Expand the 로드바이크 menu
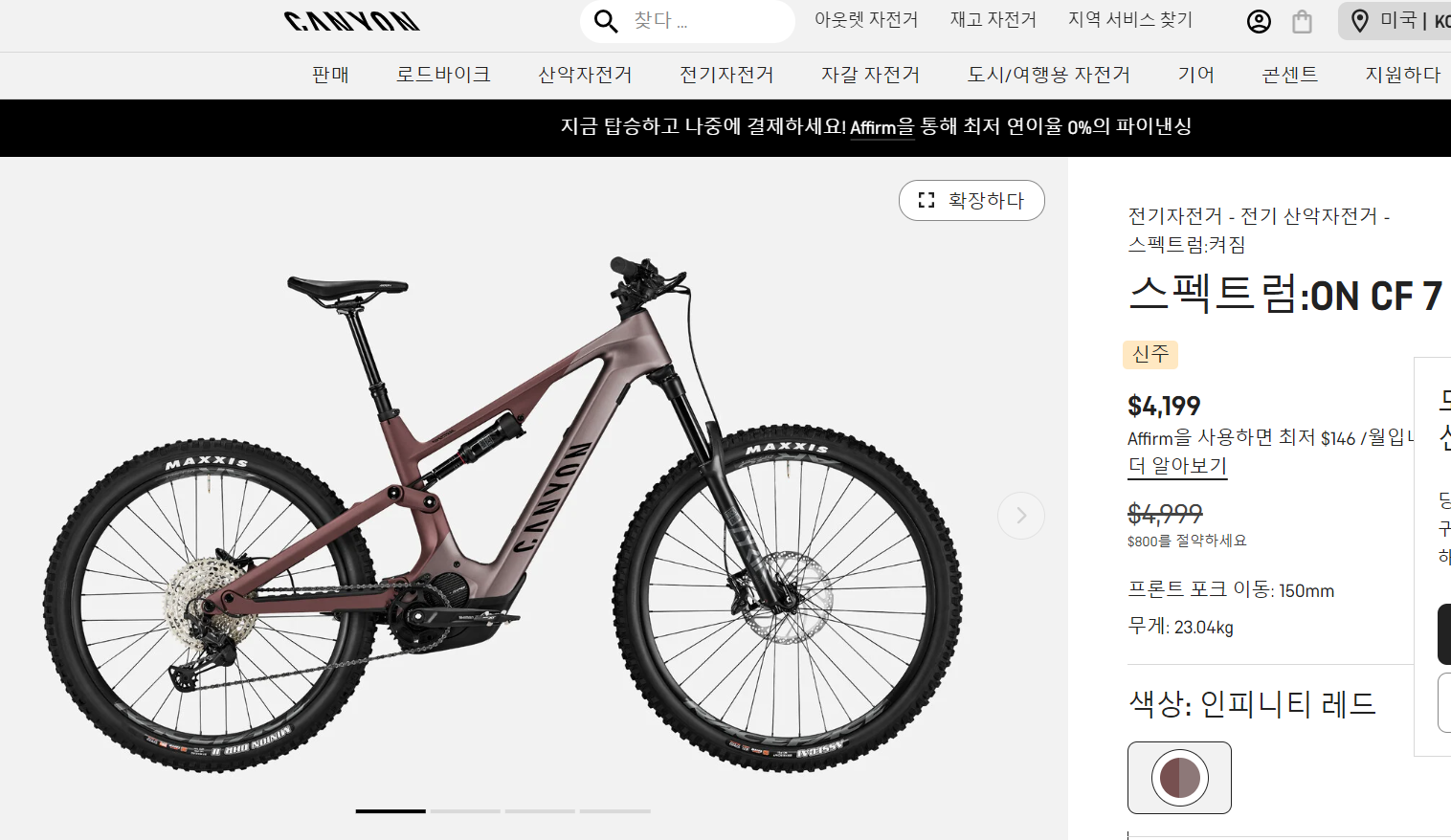 pyautogui.click(x=443, y=75)
